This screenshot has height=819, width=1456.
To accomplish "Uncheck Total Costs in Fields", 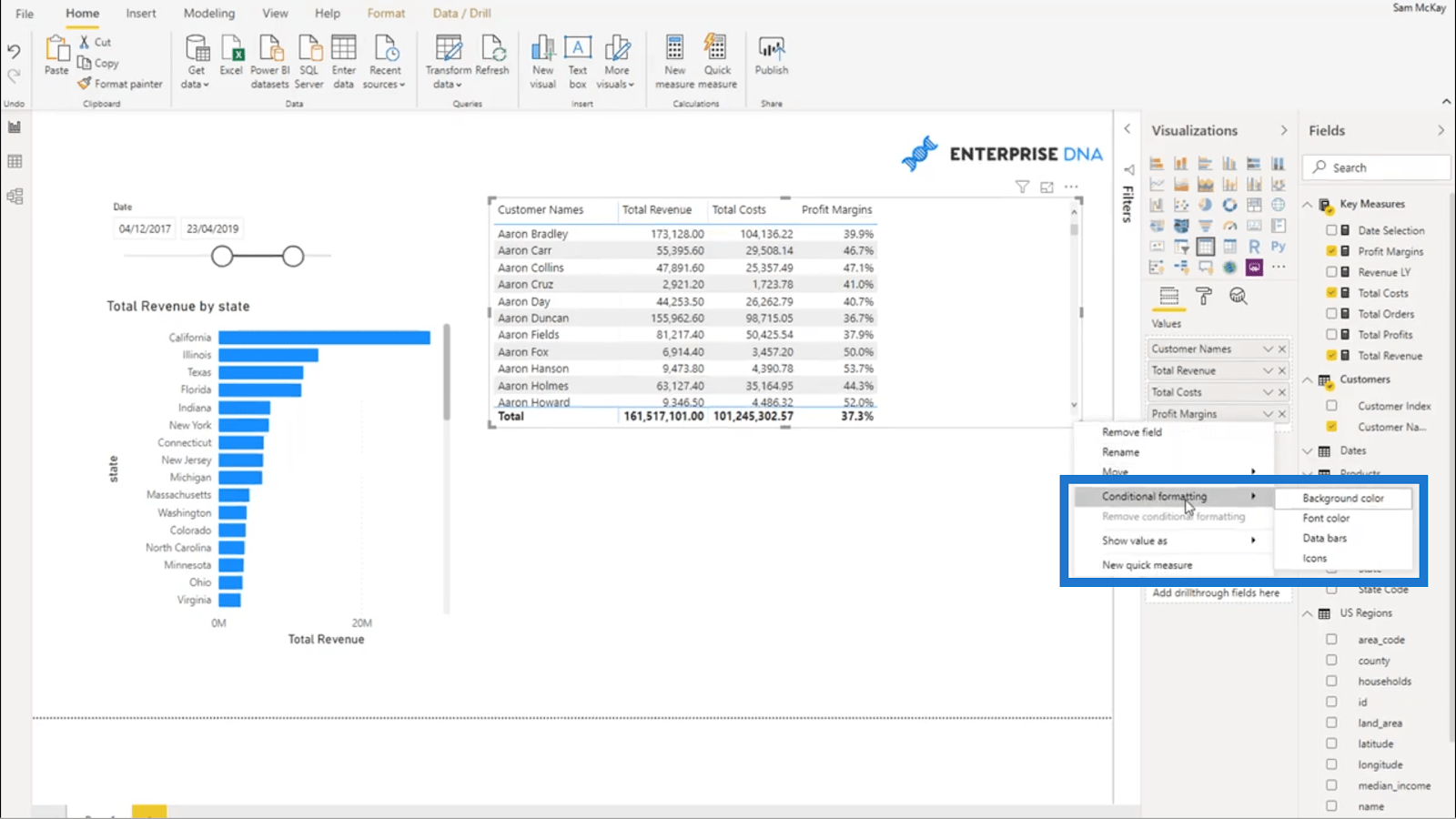I will (1331, 293).
